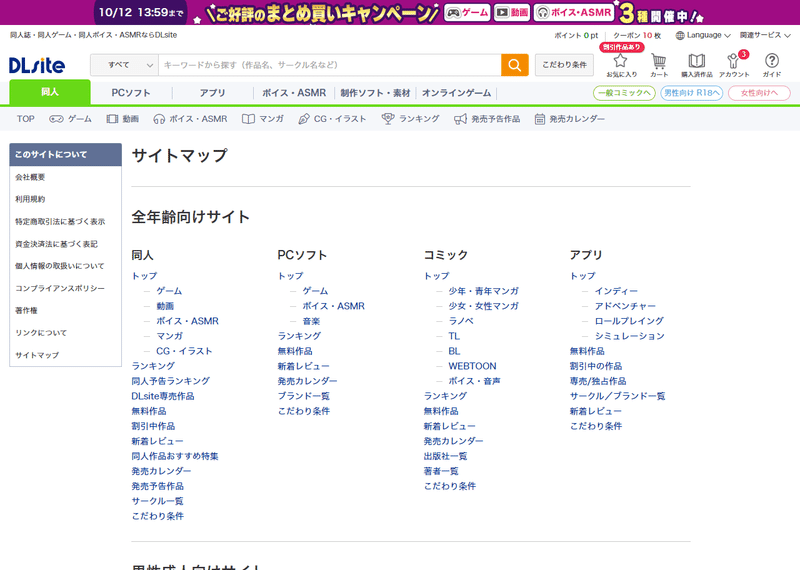The width and height of the screenshot is (800, 570).
Task: Open favorites star icon
Action: pyautogui.click(x=621, y=61)
